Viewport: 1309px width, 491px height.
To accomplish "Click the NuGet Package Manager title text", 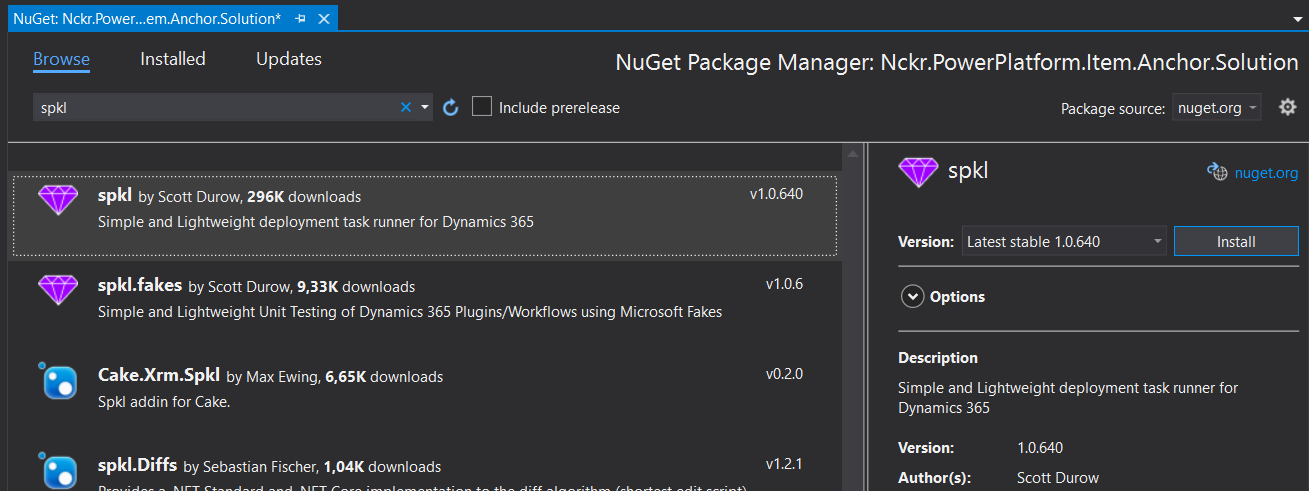I will coord(957,62).
